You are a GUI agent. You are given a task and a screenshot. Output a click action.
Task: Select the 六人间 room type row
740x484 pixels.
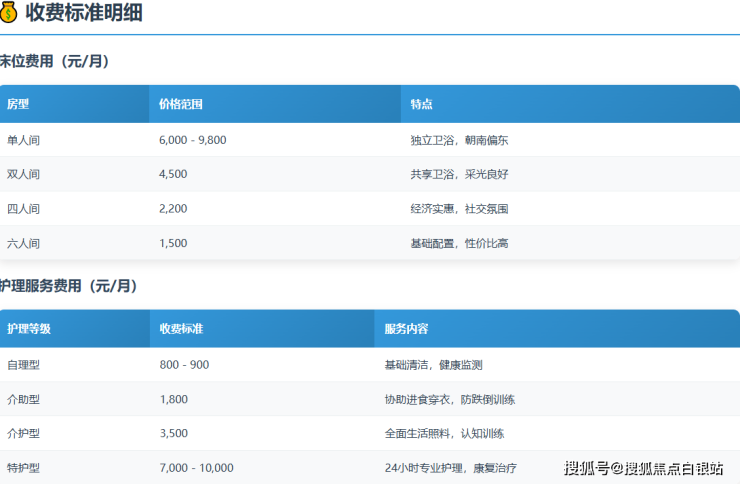pos(23,243)
